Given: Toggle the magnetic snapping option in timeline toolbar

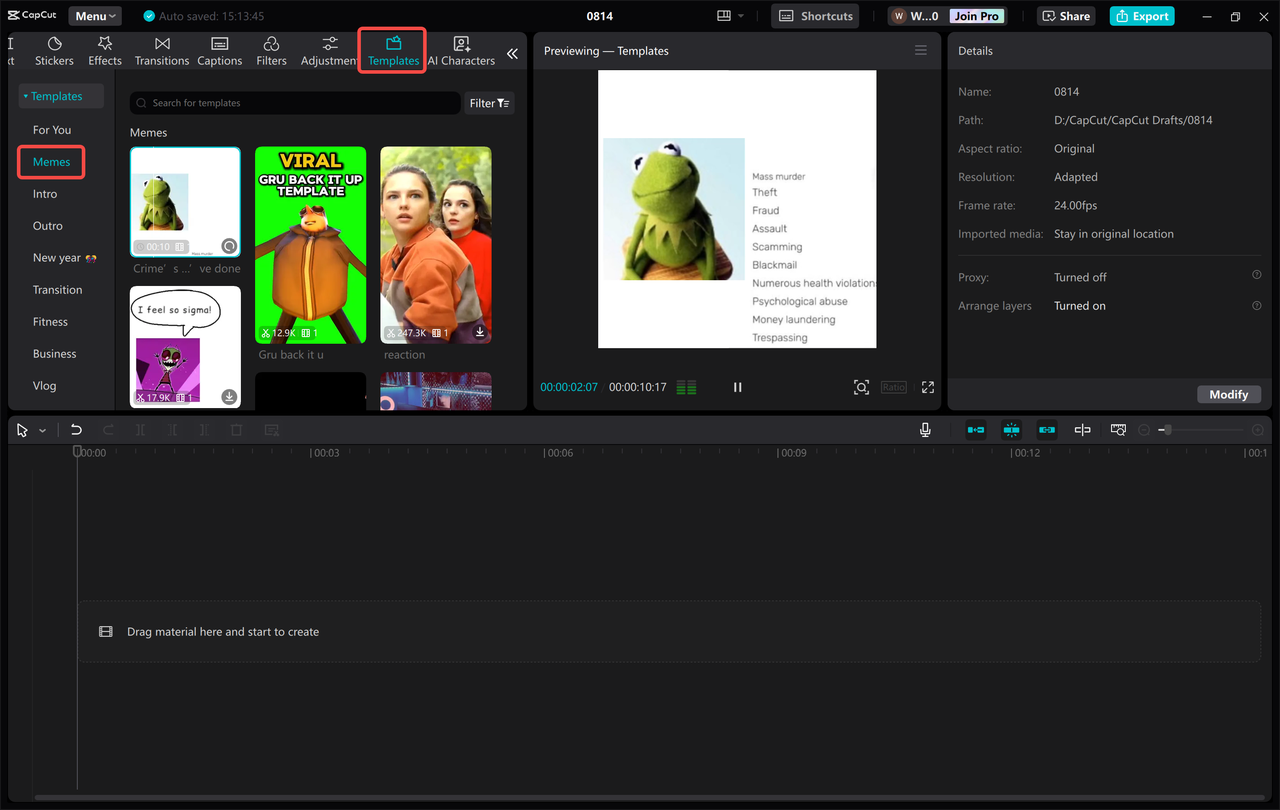Looking at the screenshot, I should (x=1011, y=429).
